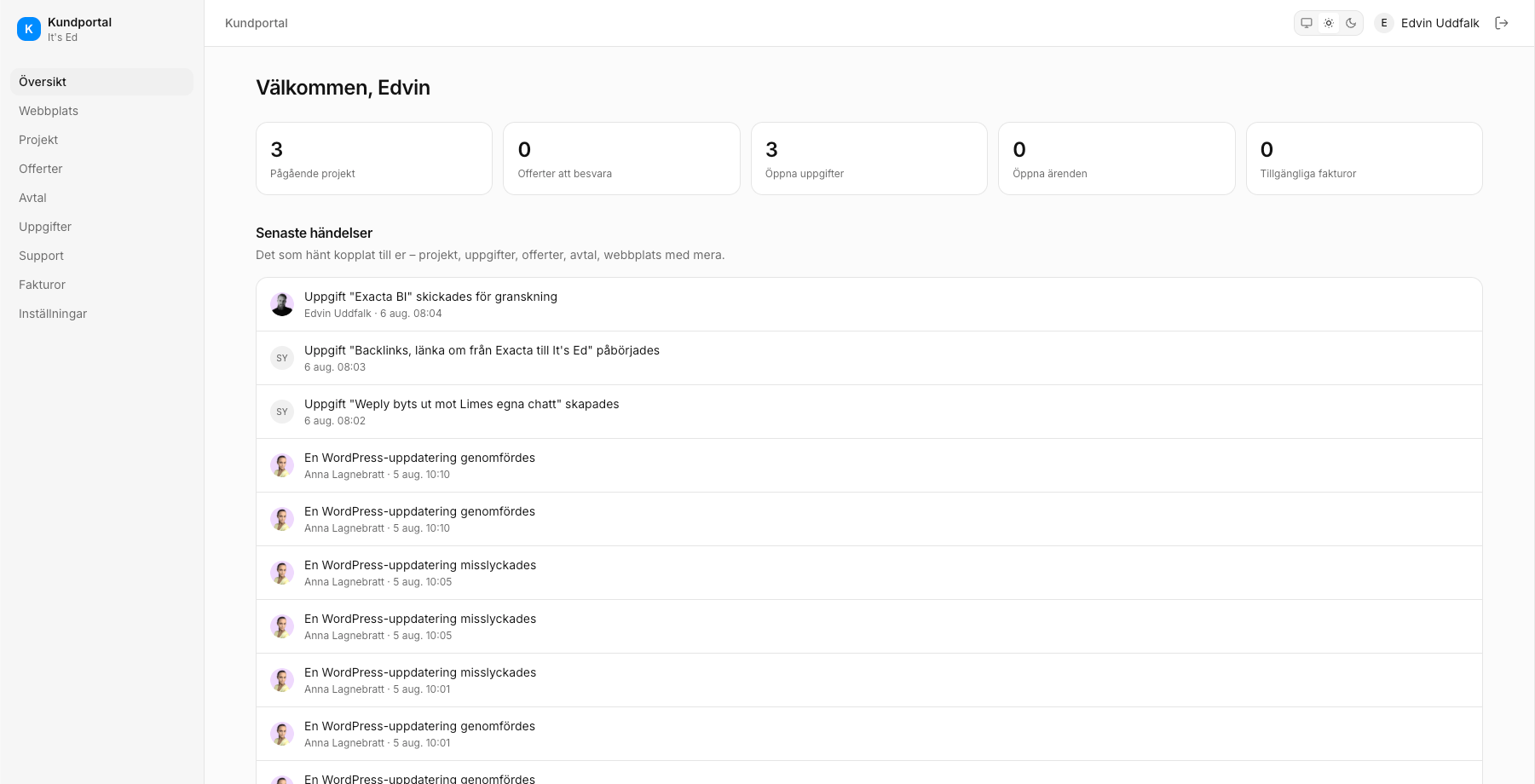1535x784 pixels.
Task: Click SY avatar beside Backlinks task event
Action: pos(282,358)
